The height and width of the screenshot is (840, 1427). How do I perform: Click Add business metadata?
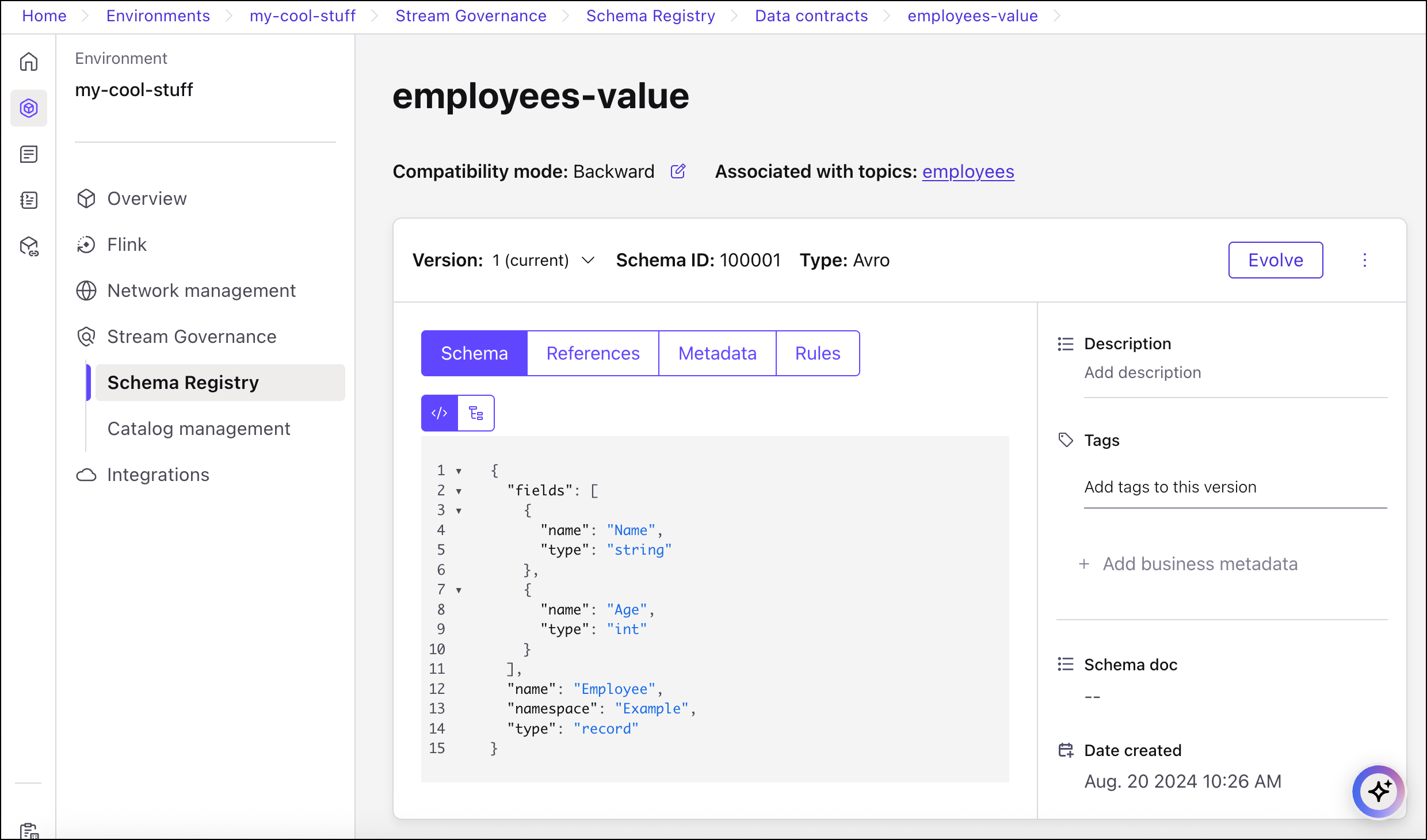pos(1199,564)
